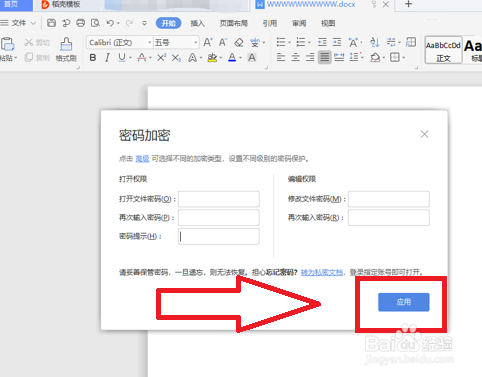Close the password encryption dialog

point(424,134)
